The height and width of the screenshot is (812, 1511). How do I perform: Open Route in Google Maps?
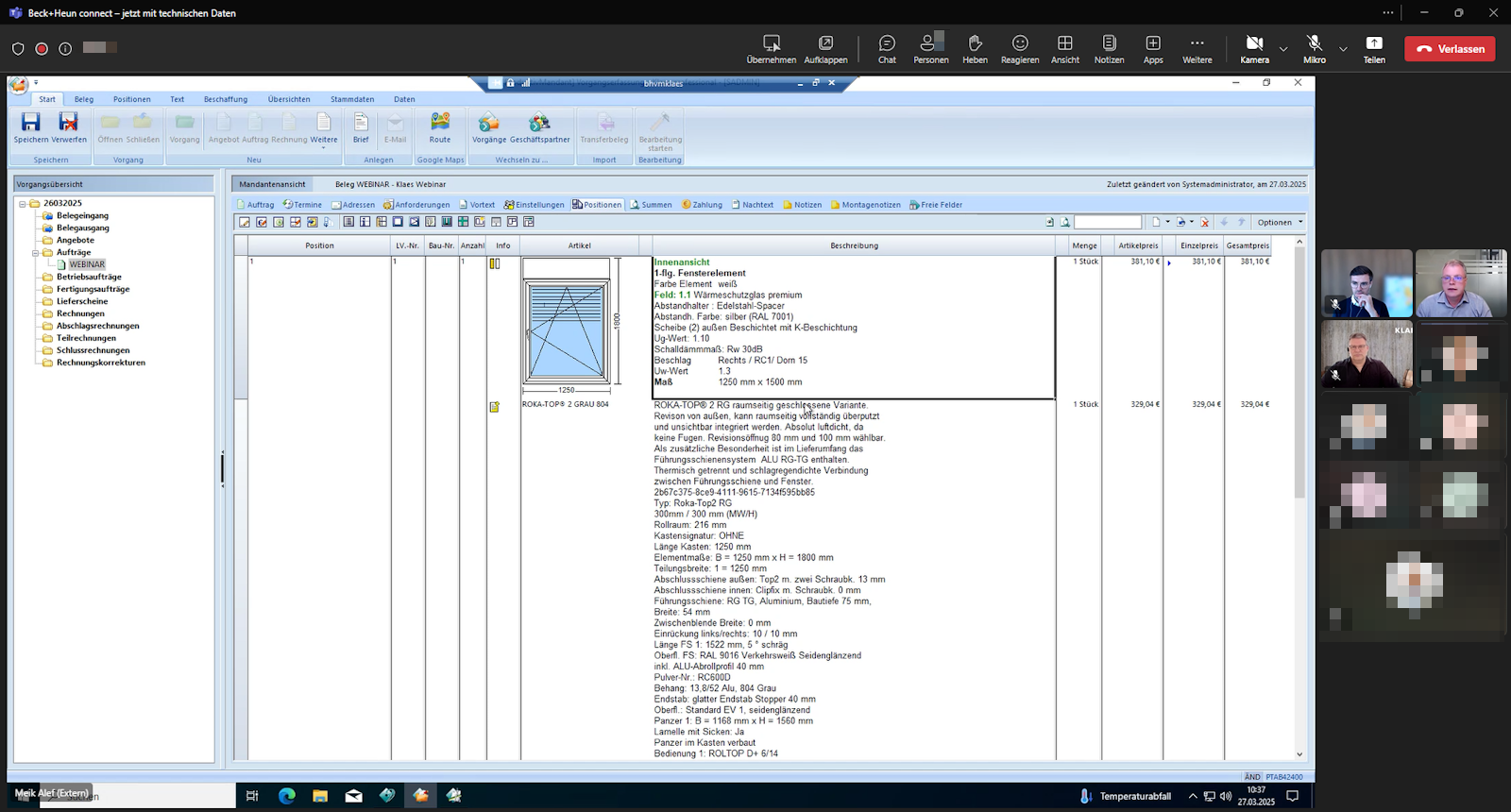pos(440,127)
